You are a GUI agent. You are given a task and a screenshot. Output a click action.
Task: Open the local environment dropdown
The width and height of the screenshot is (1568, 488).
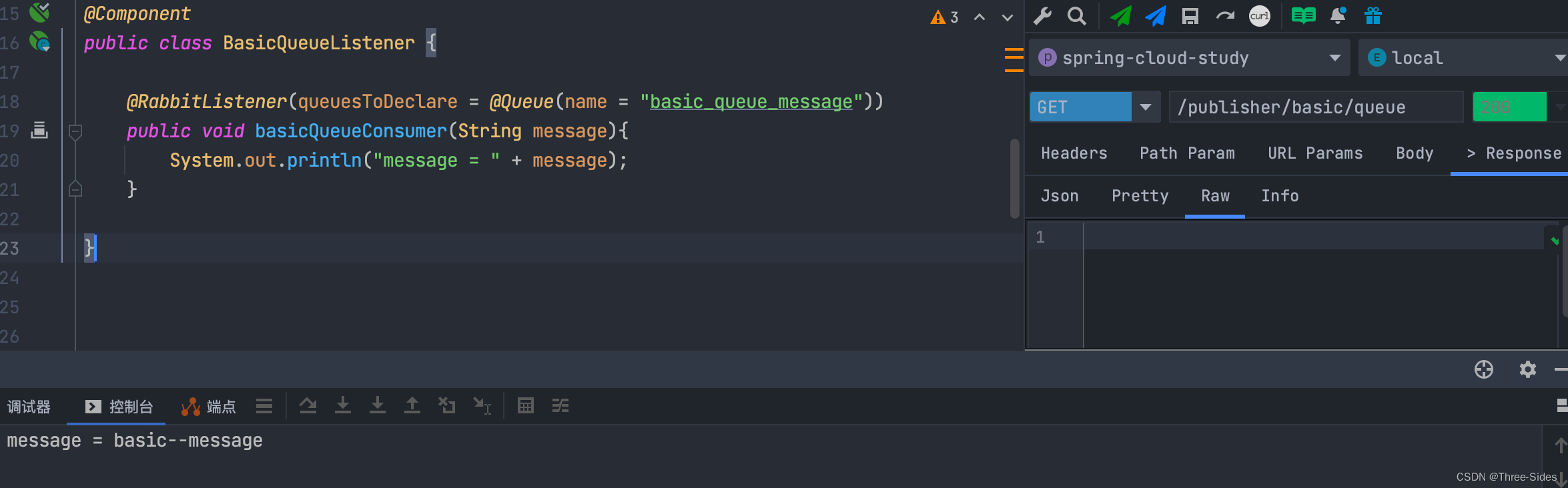[1463, 58]
